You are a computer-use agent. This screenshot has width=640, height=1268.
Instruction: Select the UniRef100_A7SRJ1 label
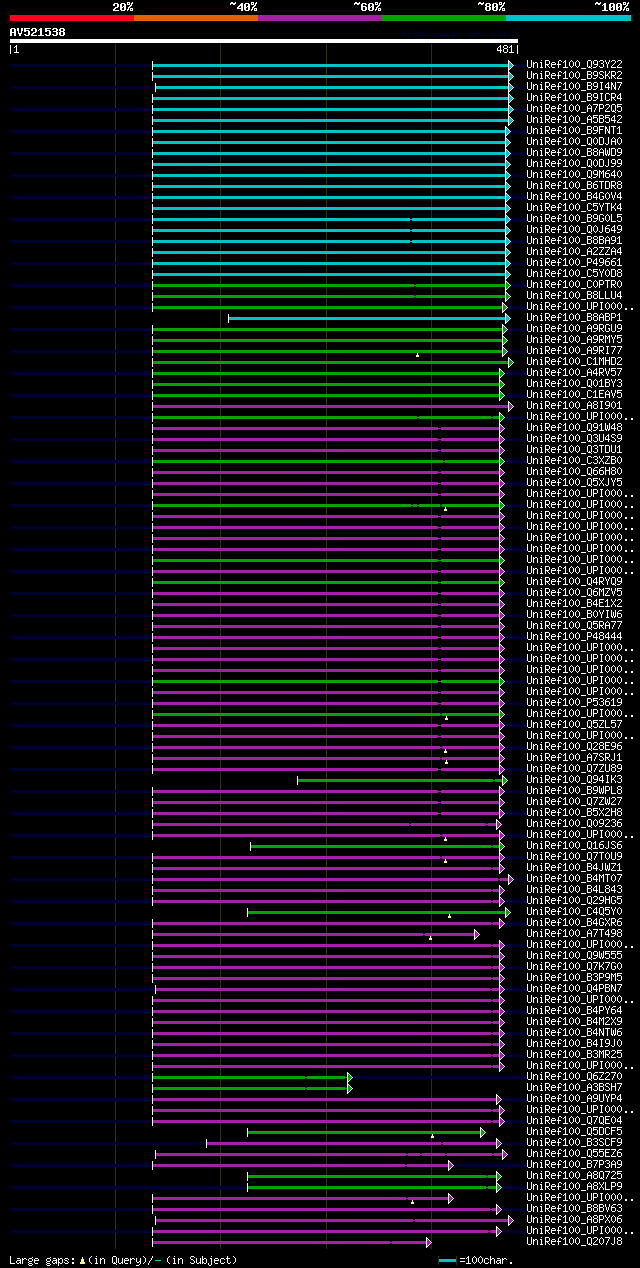(x=574, y=757)
